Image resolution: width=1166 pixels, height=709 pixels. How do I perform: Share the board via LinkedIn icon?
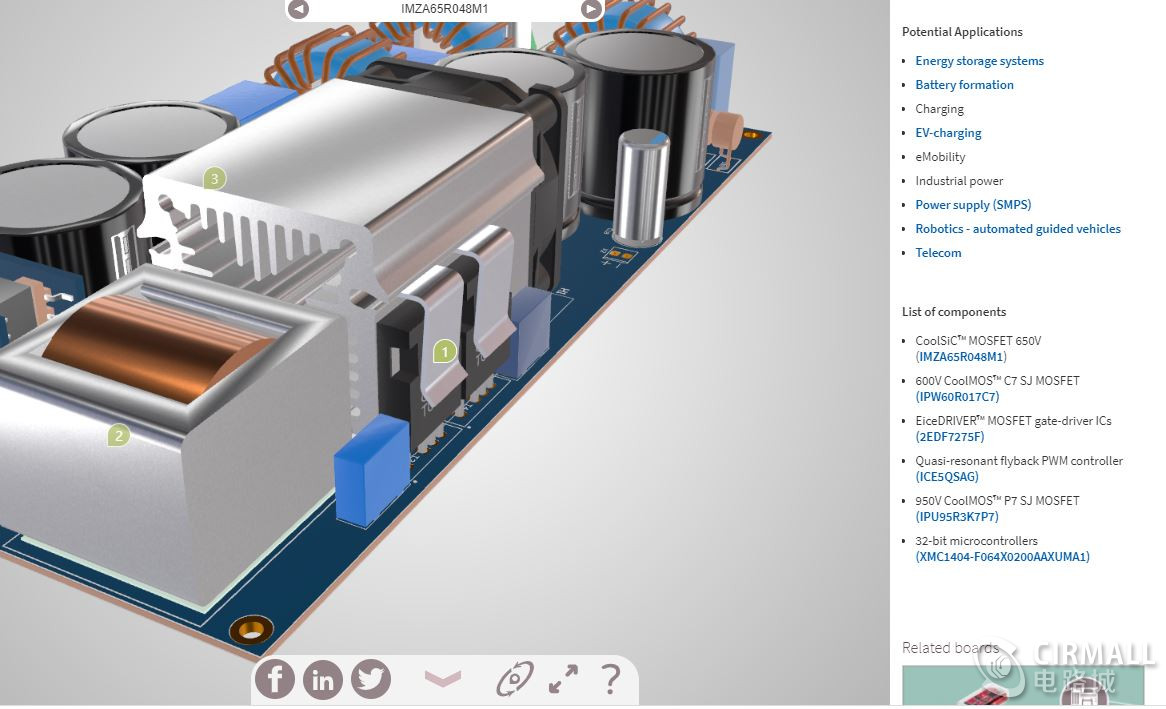pyautogui.click(x=323, y=680)
